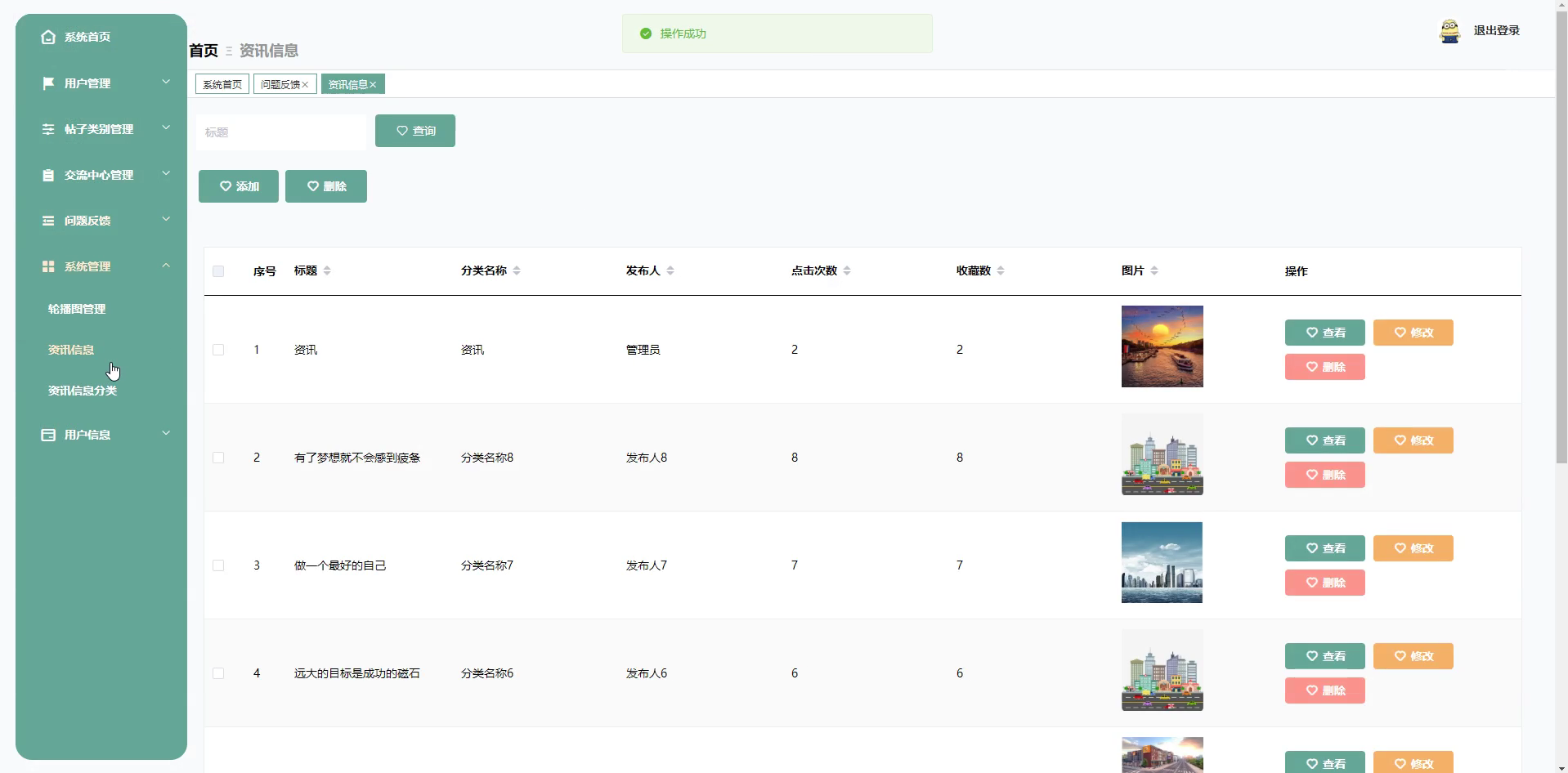Open the skyline thumbnail in row 3

point(1162,562)
